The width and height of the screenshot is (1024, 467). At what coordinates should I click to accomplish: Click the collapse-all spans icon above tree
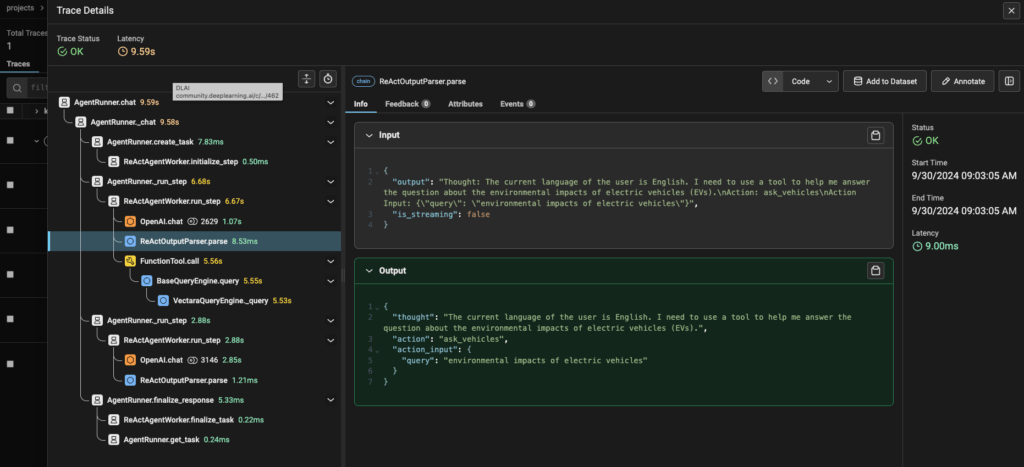308,79
